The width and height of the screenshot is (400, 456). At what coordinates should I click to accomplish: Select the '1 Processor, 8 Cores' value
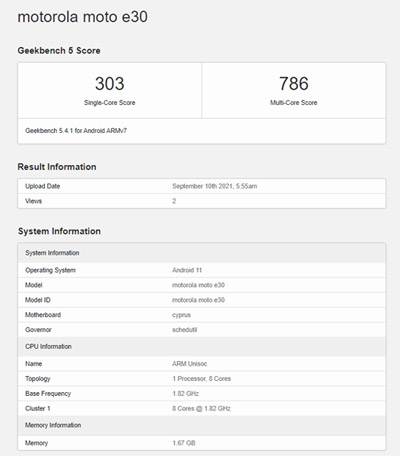click(201, 379)
